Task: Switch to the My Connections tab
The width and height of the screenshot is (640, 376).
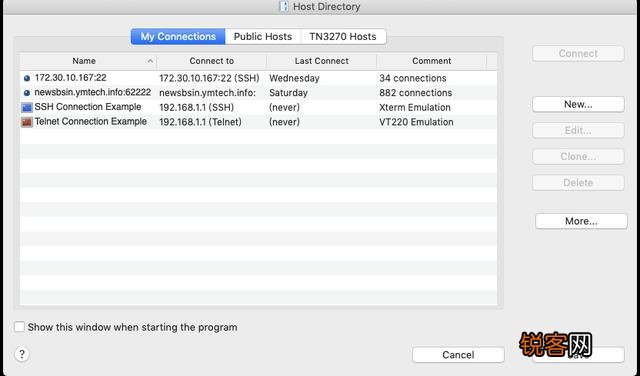Action: click(x=178, y=36)
